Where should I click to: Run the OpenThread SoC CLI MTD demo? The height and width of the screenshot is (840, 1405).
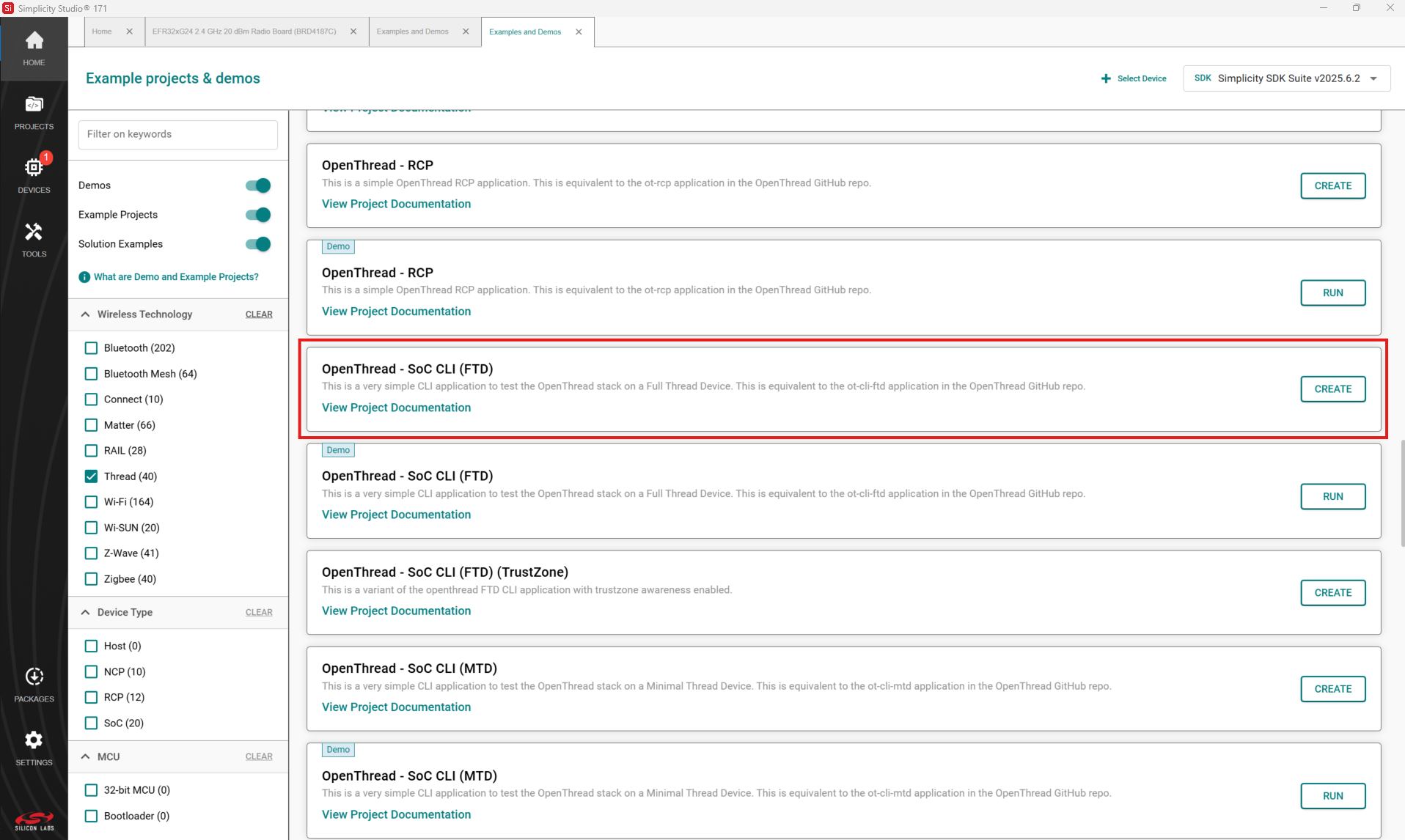click(1332, 796)
